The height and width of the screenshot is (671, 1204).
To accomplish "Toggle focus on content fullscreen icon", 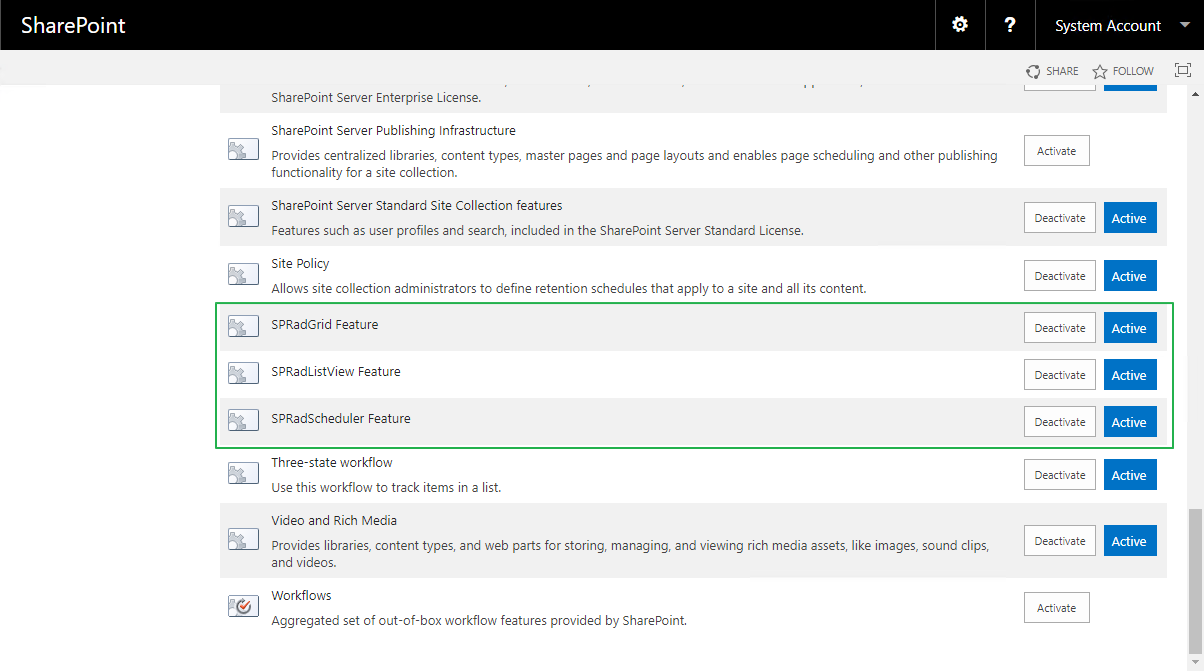I will coord(1183,70).
